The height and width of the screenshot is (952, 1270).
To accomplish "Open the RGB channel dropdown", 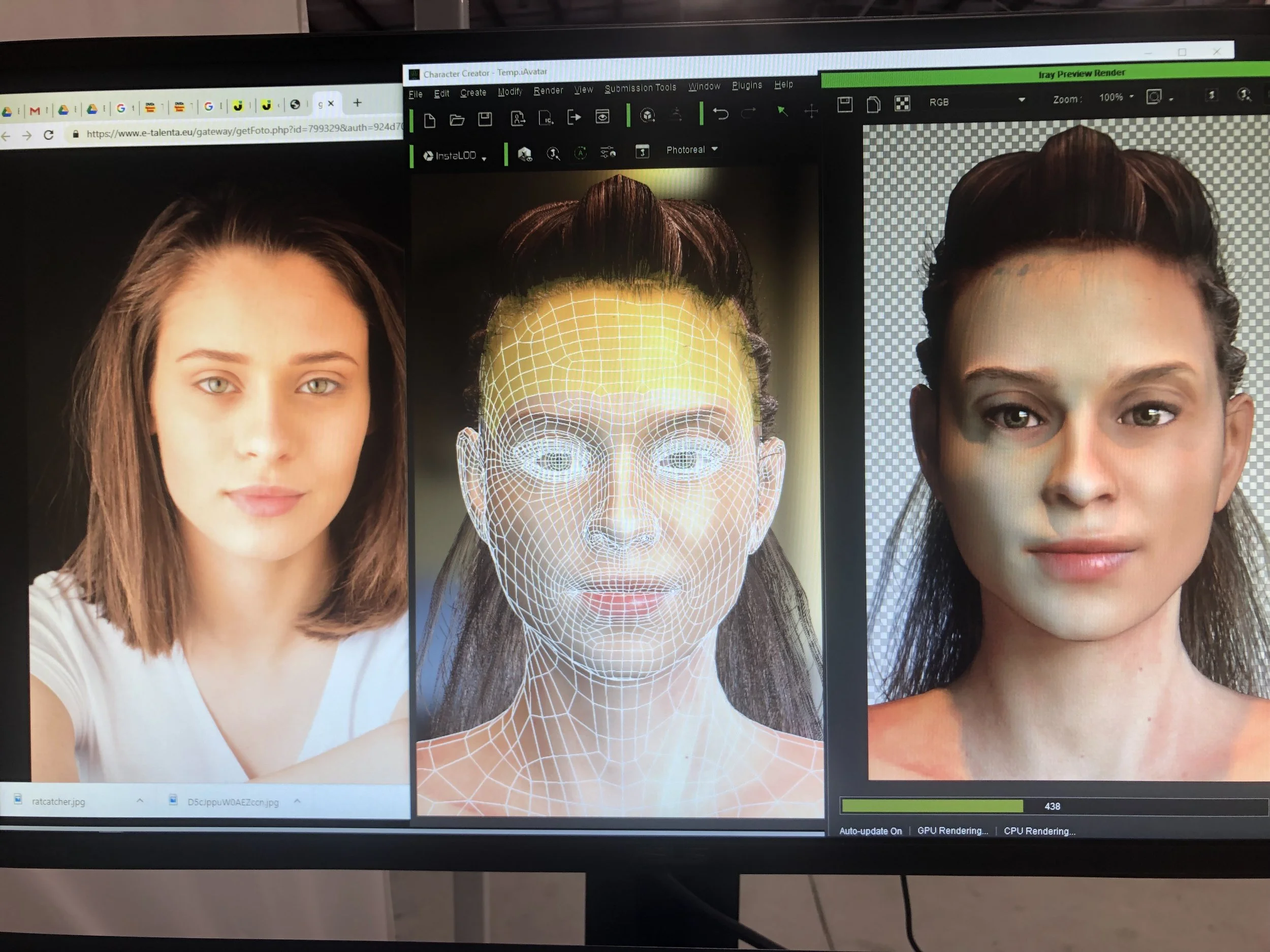I will click(x=976, y=101).
